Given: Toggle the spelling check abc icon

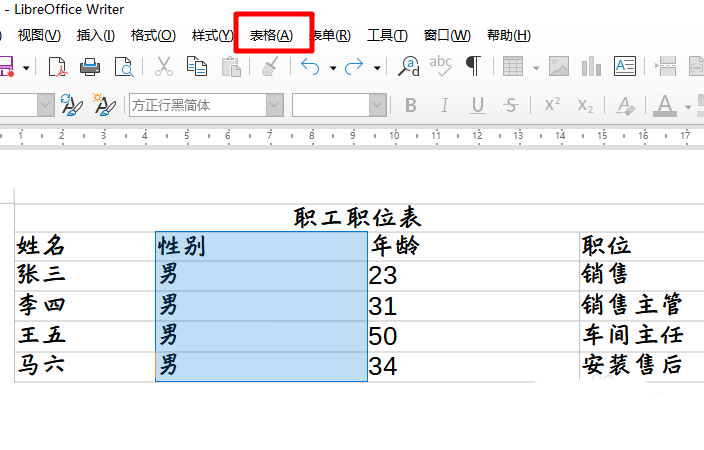Looking at the screenshot, I should coord(440,66).
